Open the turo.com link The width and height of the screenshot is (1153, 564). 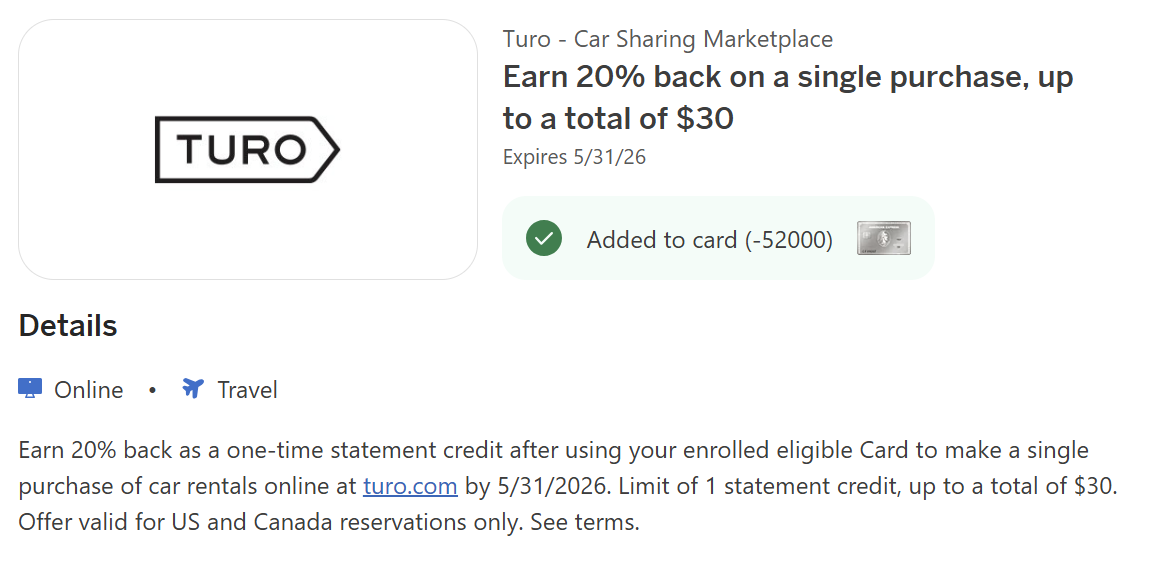tap(410, 487)
